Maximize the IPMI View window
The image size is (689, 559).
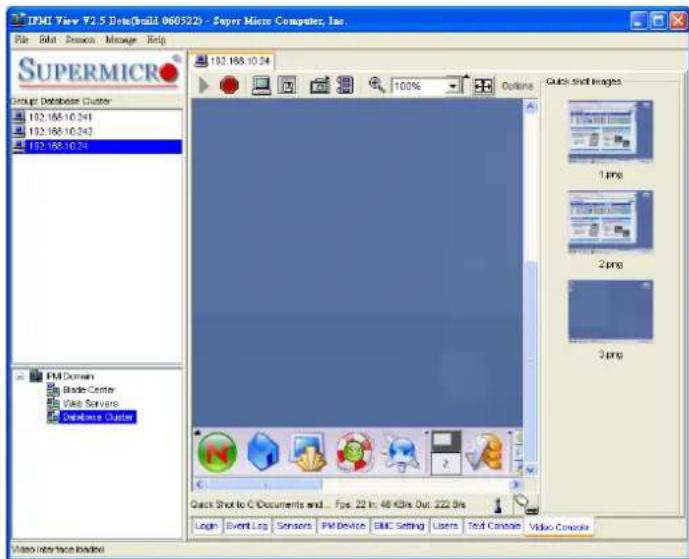[x=659, y=21]
